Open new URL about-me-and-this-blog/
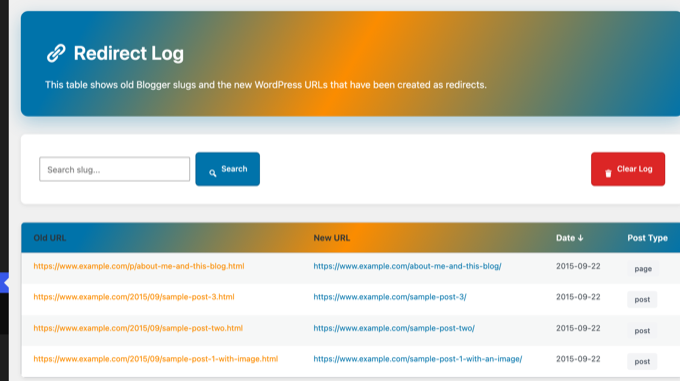Viewport: 680px width, 381px height. [x=407, y=266]
